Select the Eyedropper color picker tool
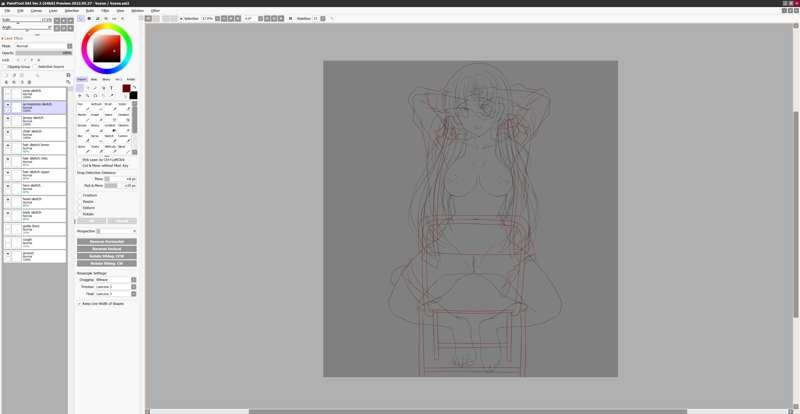The width and height of the screenshot is (800, 414). click(x=111, y=95)
